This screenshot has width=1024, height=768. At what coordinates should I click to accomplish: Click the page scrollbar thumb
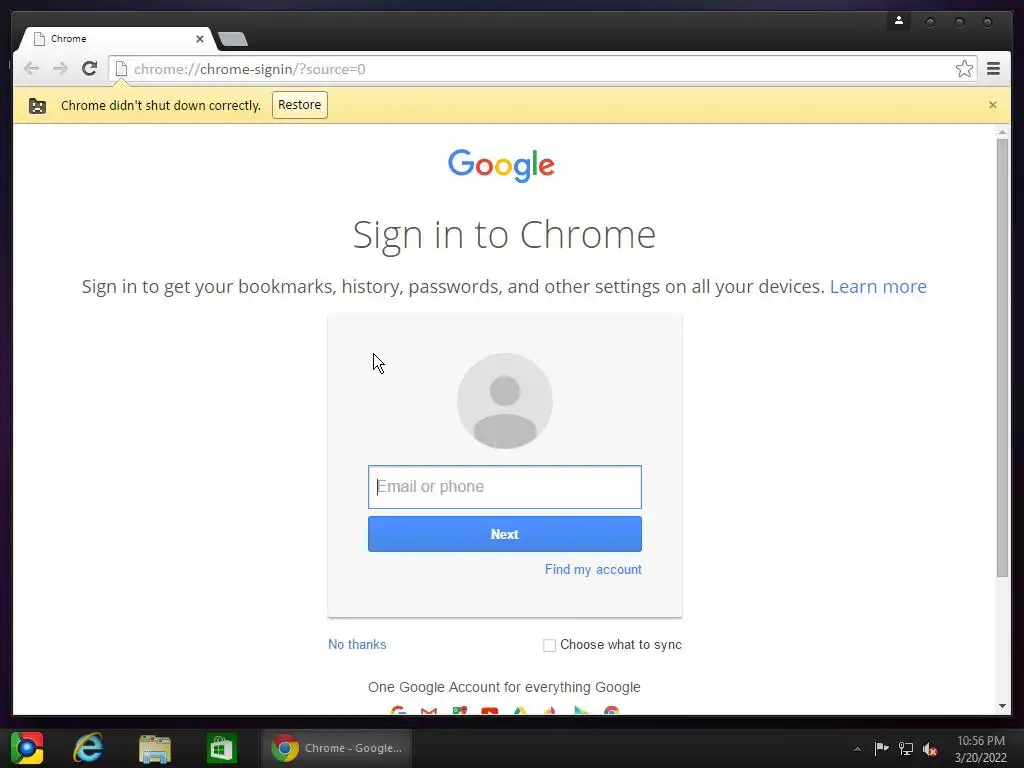point(1002,358)
